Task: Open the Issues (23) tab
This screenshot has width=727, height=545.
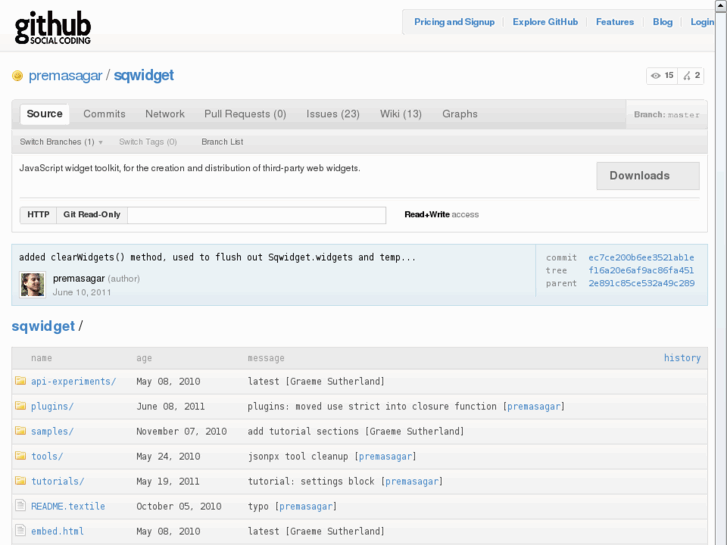Action: [x=333, y=114]
